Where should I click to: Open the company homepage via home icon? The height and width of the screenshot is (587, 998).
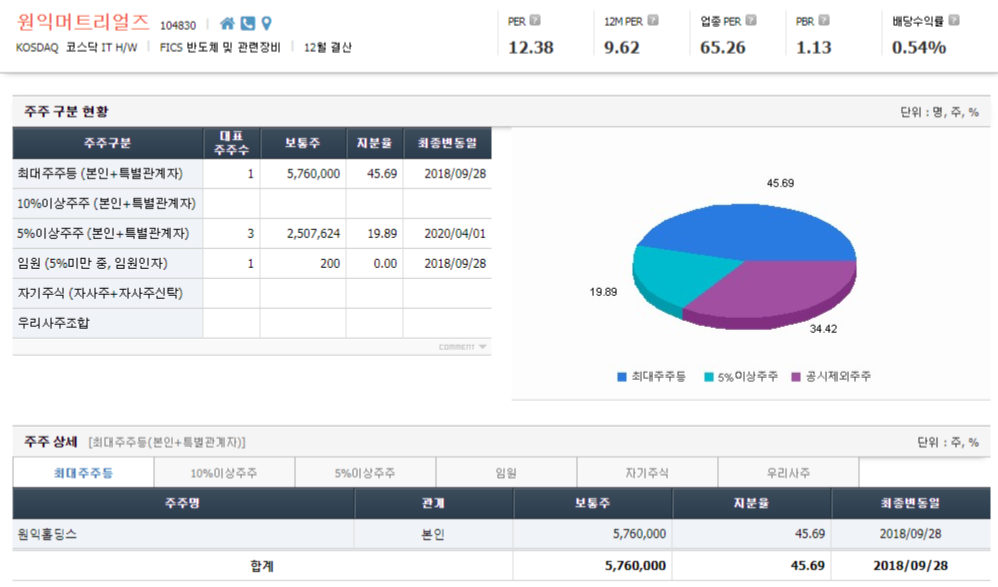tap(227, 24)
